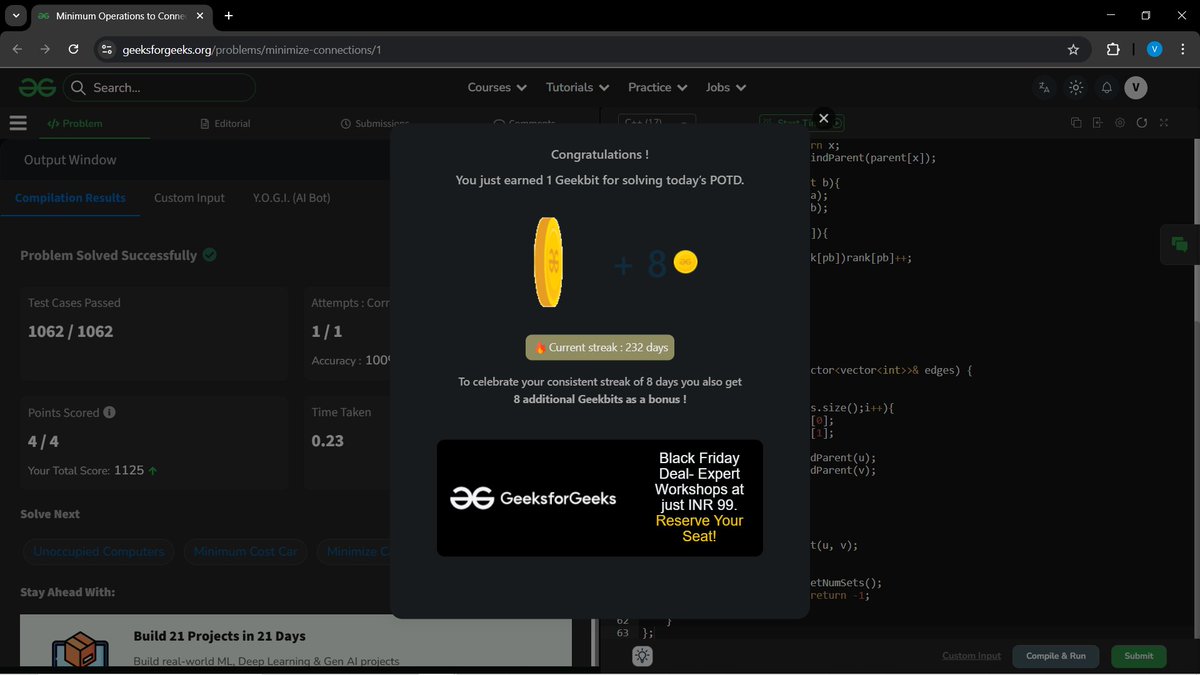Viewport: 1200px width, 675px height.
Task: Click the Submit button
Action: click(x=1138, y=656)
